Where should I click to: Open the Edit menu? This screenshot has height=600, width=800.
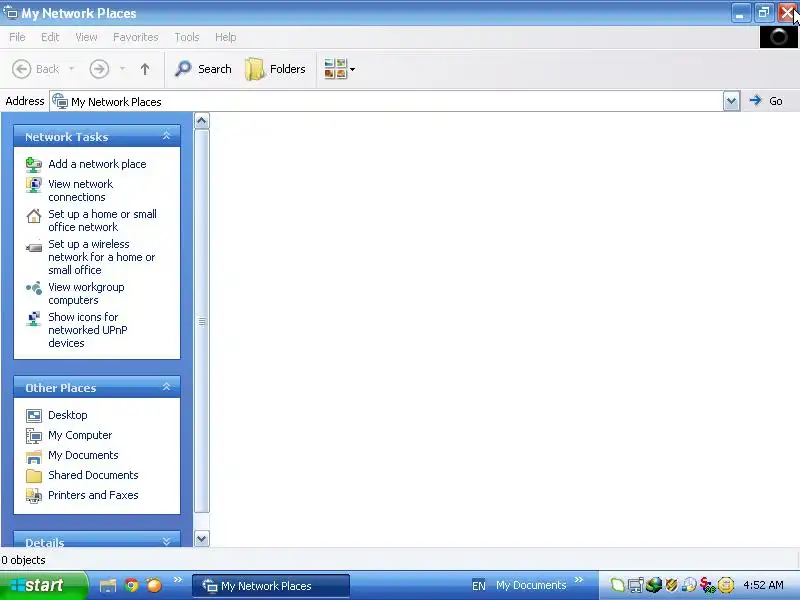pos(50,37)
